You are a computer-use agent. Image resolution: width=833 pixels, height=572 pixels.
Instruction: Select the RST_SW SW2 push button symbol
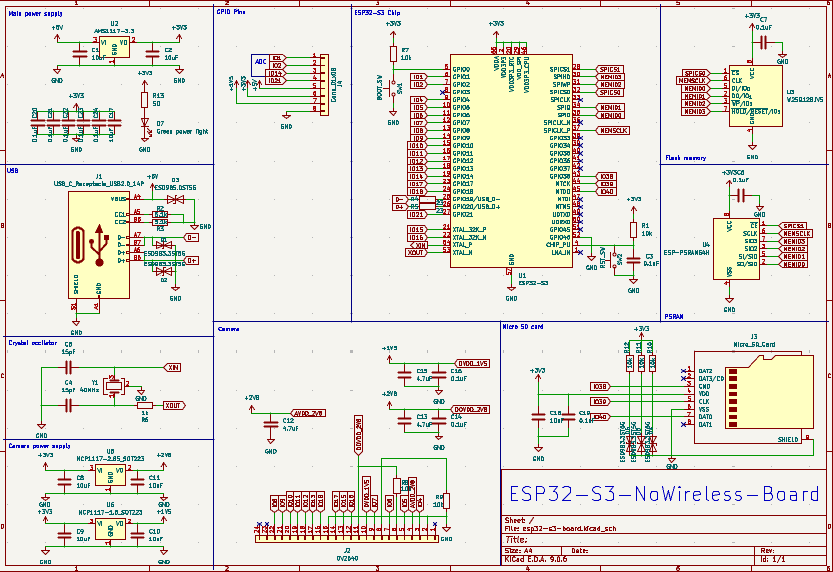(615, 258)
